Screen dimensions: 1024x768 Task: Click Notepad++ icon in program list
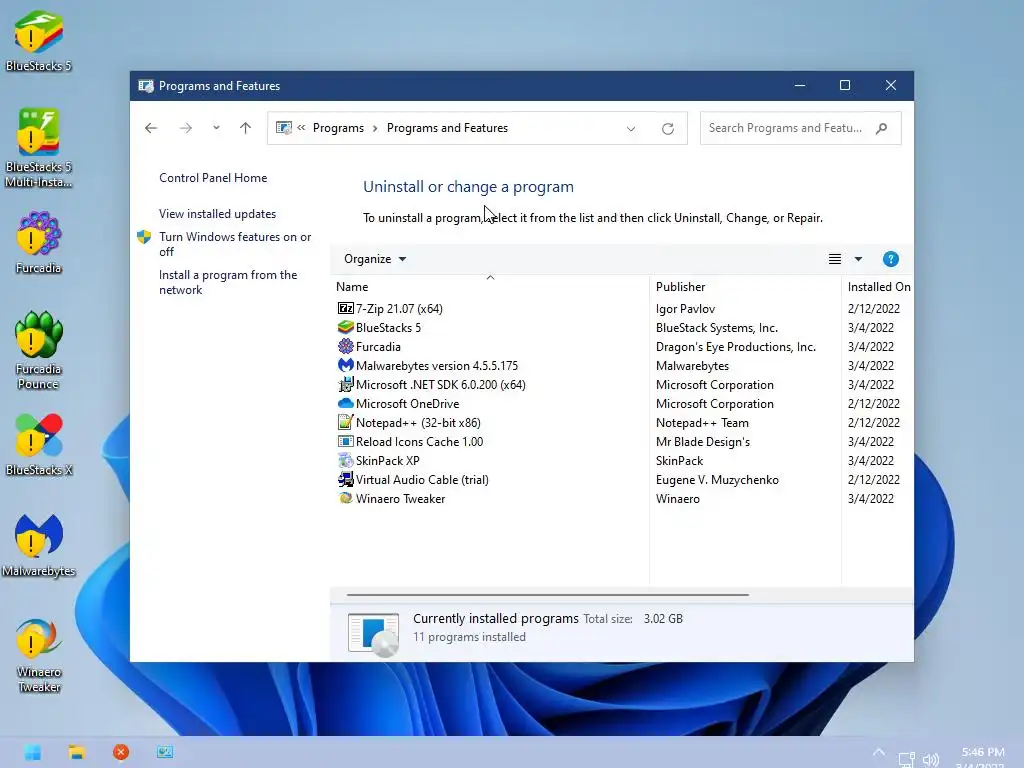345,423
